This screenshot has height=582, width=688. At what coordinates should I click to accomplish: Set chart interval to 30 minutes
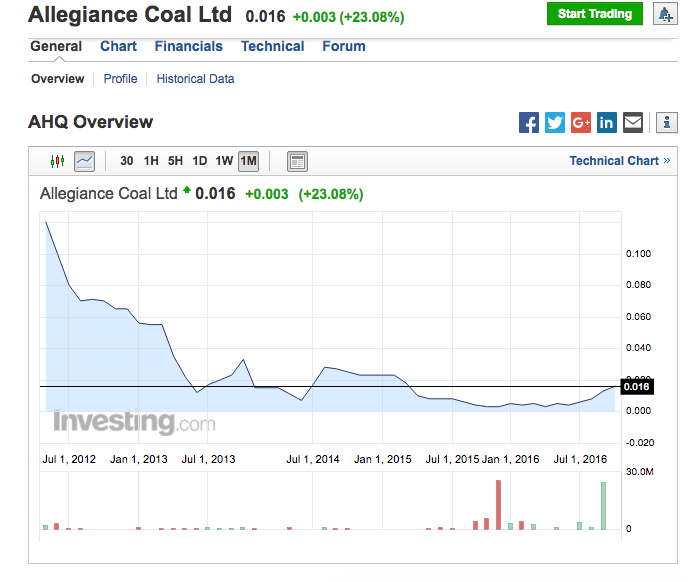coord(127,161)
